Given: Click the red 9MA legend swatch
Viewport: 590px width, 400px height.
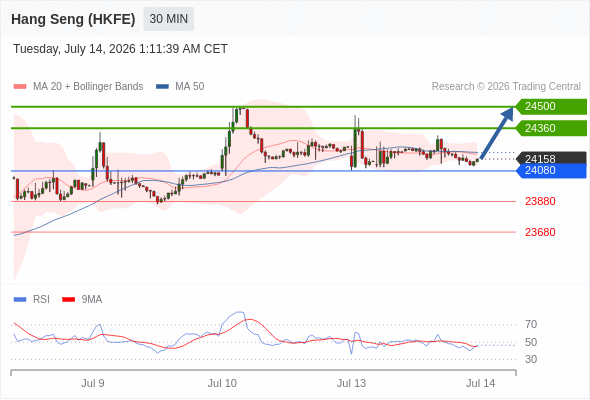Looking at the screenshot, I should click(68, 300).
